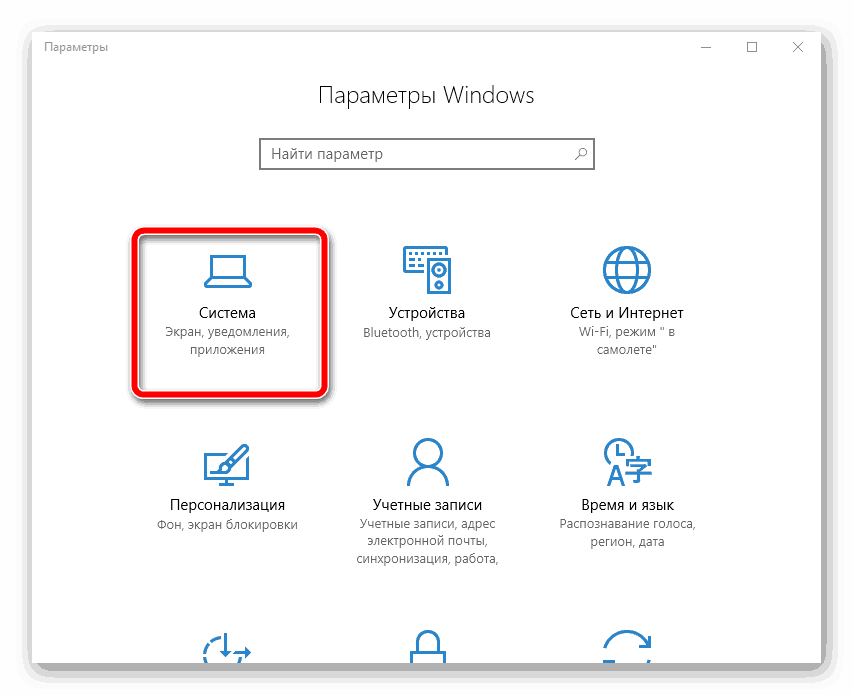The width and height of the screenshot is (853, 695).
Task: Open Устройства via keyboard and speaker icon
Action: pyautogui.click(x=427, y=267)
